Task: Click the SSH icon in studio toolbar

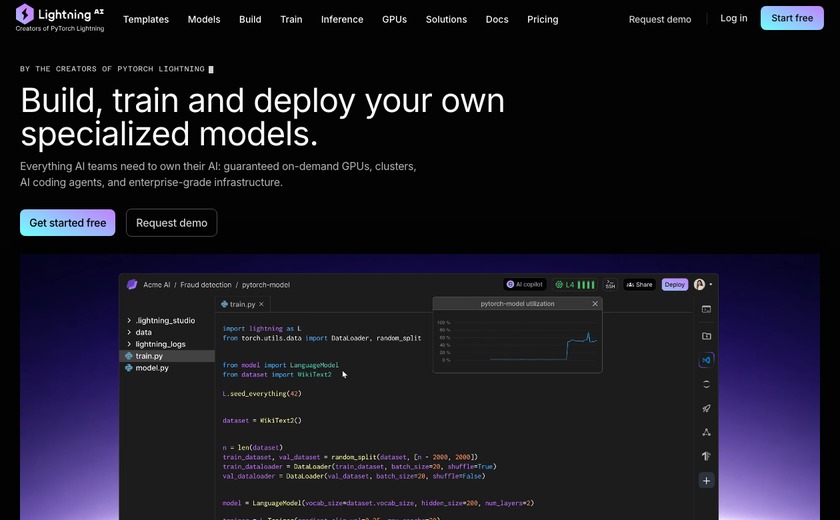Action: [x=610, y=284]
